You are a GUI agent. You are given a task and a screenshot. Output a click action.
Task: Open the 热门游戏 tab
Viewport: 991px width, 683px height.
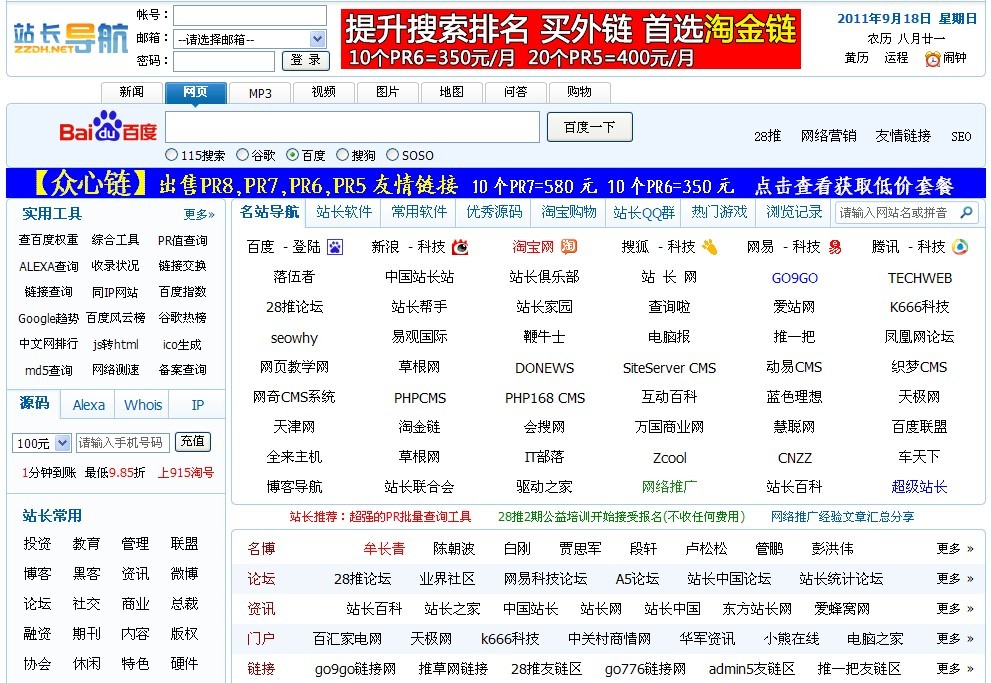719,212
